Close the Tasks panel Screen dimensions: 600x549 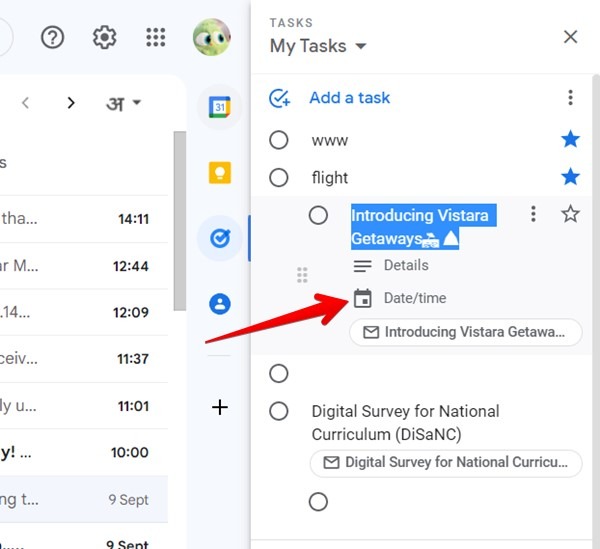(570, 37)
